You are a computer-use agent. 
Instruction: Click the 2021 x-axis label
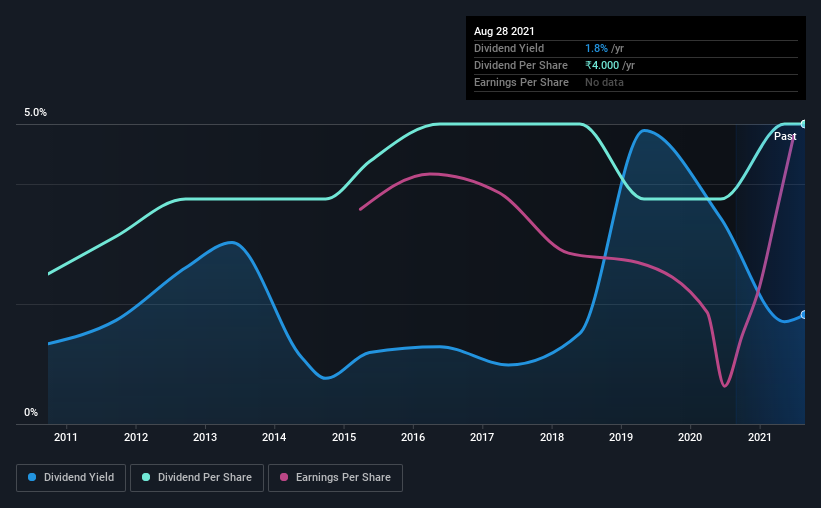point(760,437)
